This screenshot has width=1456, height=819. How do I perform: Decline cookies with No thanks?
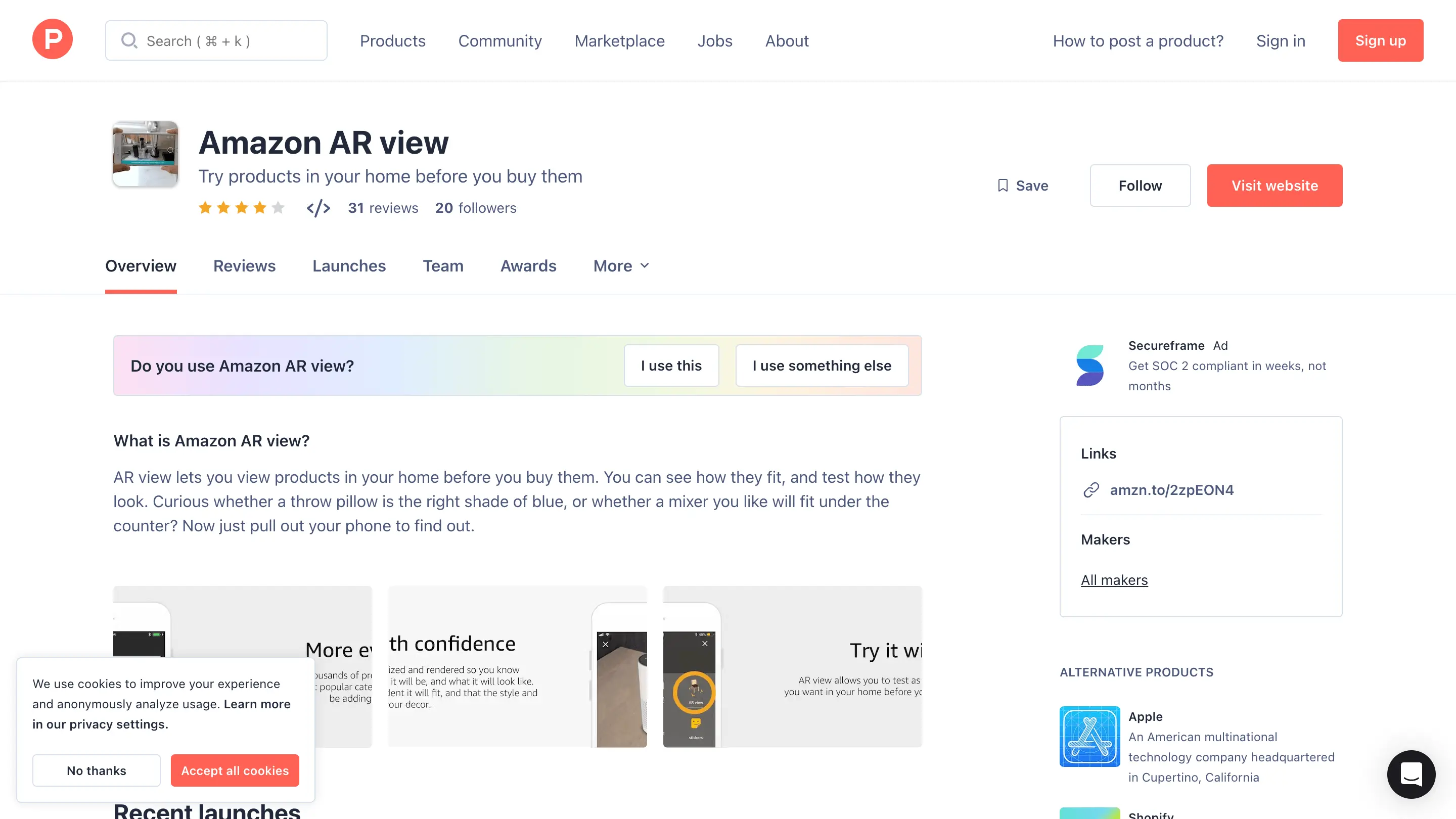coord(96,770)
